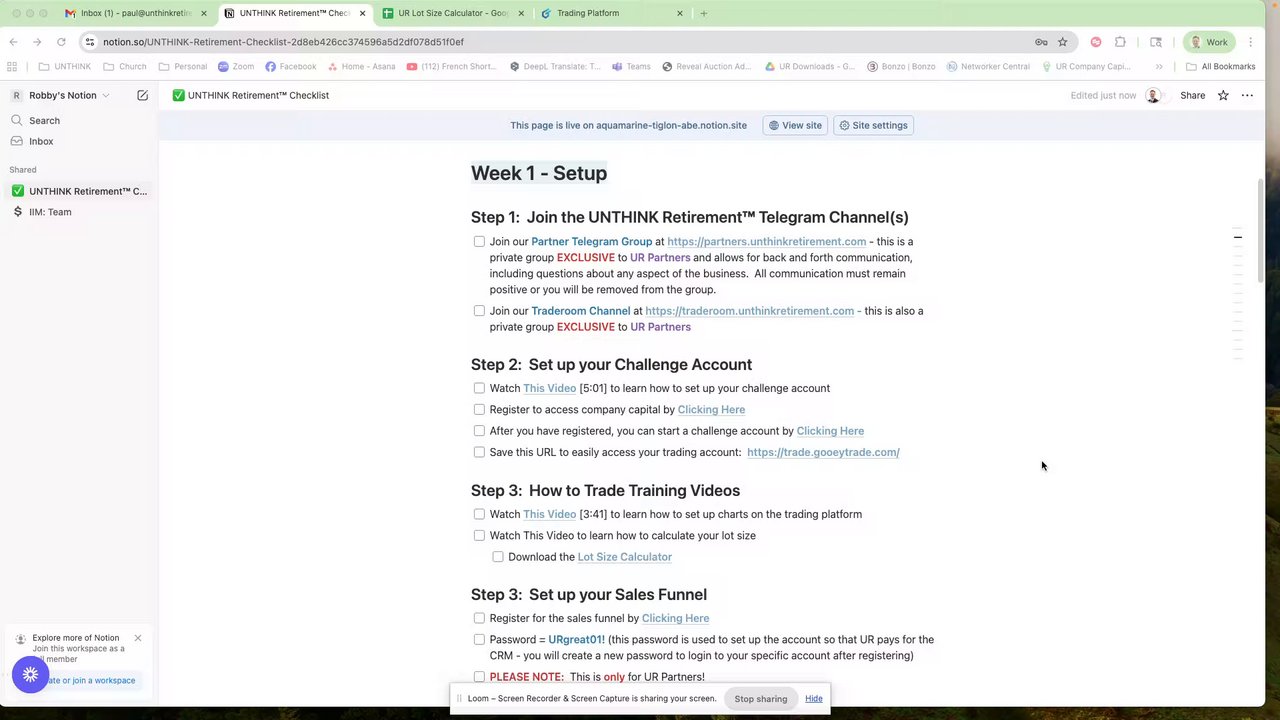The image size is (1280, 720).
Task: Open the UR Company Capital bookmark
Action: pyautogui.click(x=1086, y=67)
